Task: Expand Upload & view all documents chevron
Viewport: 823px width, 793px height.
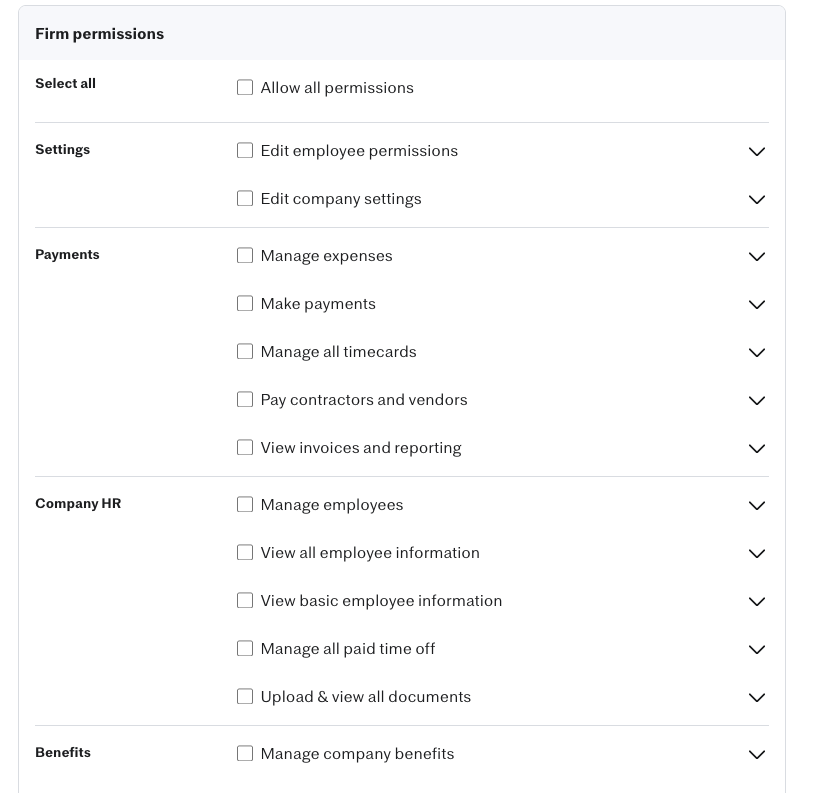Action: (756, 697)
